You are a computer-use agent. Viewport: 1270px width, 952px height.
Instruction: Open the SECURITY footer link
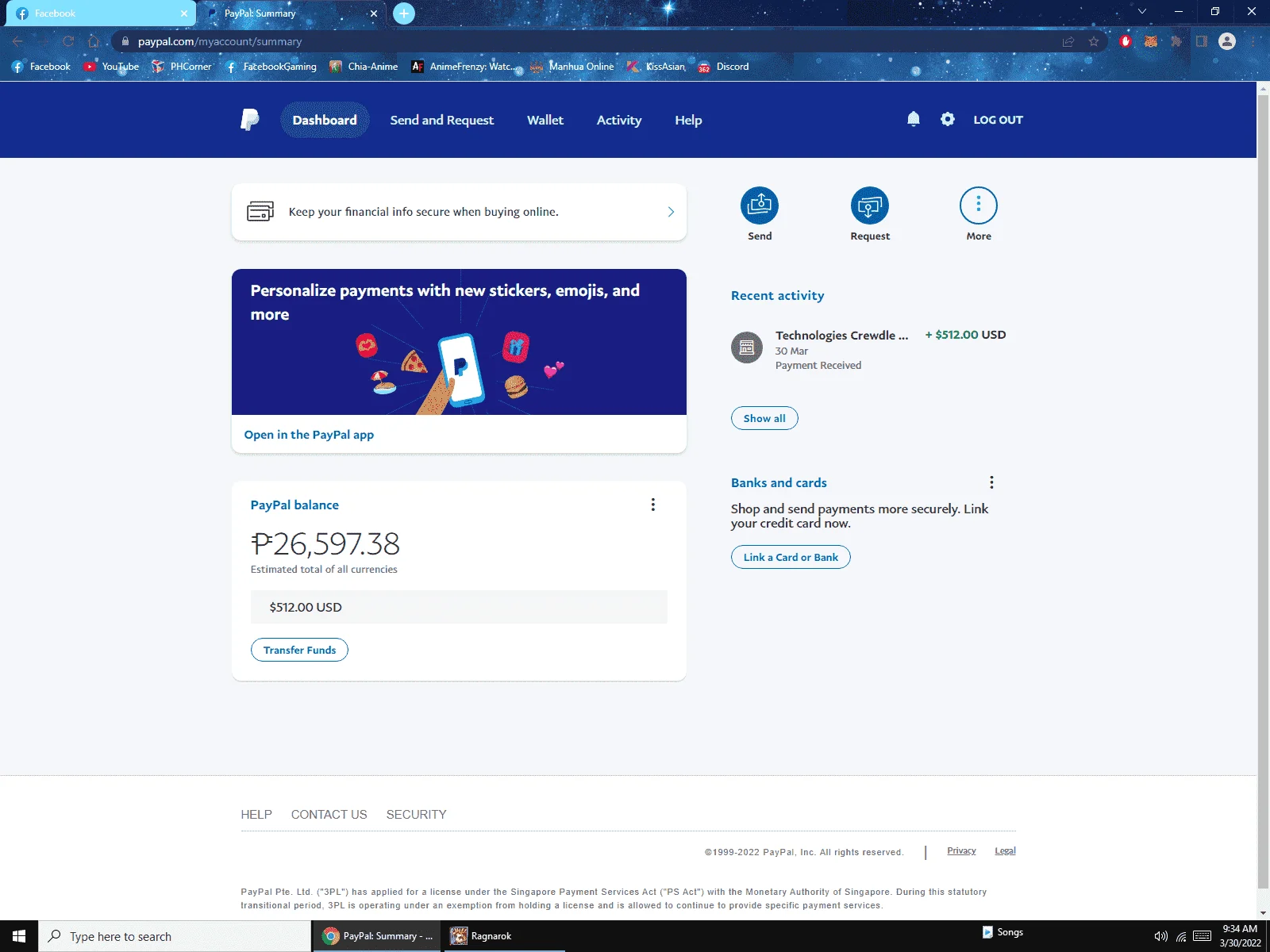tap(417, 815)
